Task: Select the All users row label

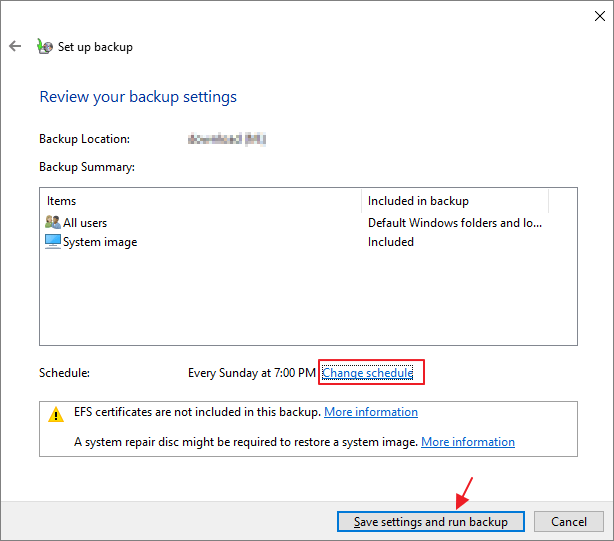Action: coord(85,223)
